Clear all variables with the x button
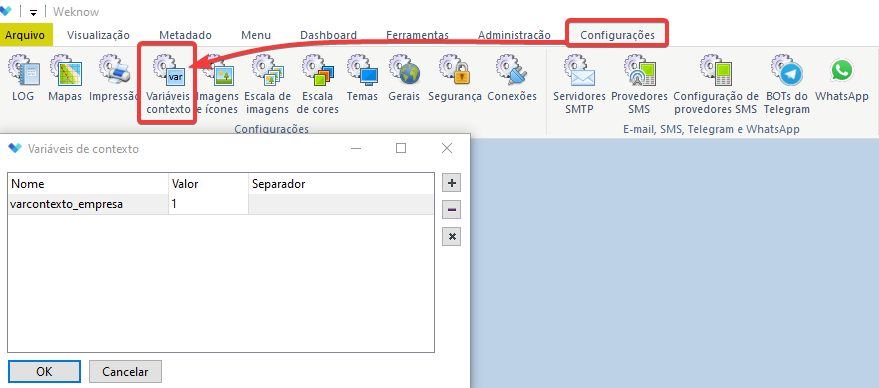The width and height of the screenshot is (879, 388). click(451, 237)
